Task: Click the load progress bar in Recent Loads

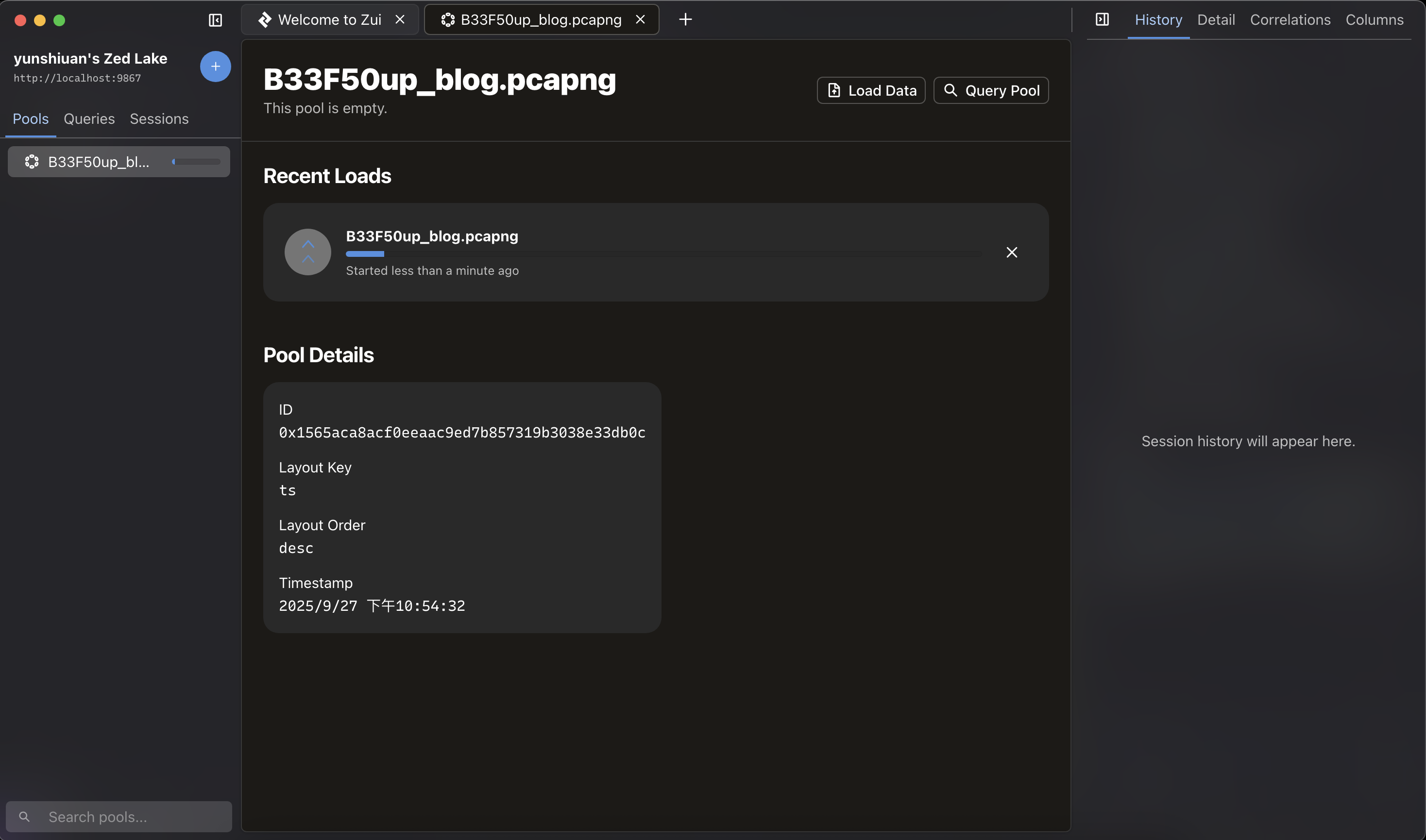Action: 662,254
